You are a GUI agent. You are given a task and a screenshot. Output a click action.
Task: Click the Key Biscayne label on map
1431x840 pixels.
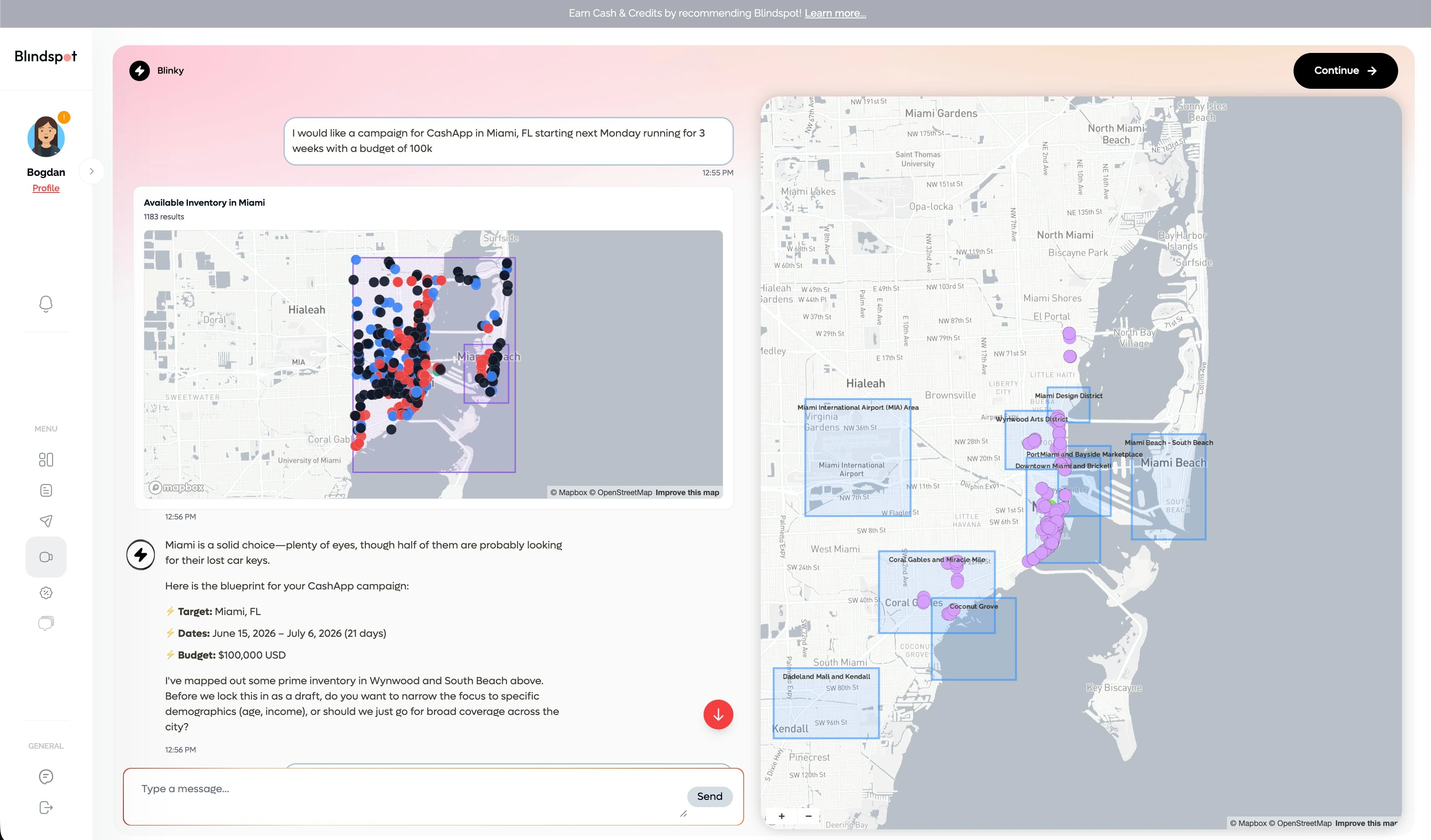tap(1113, 687)
